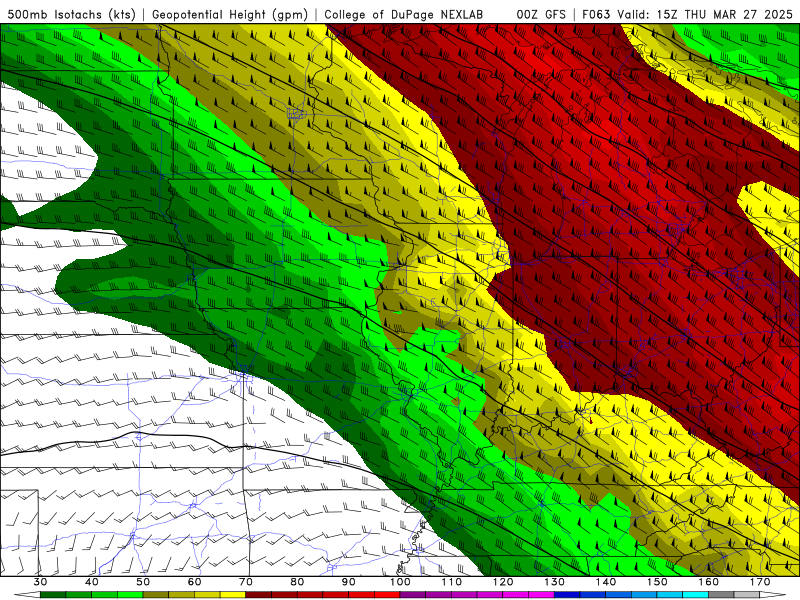Screen dimensions: 800x600
Task: Click the 130 label on the color scale
Action: coord(555,582)
